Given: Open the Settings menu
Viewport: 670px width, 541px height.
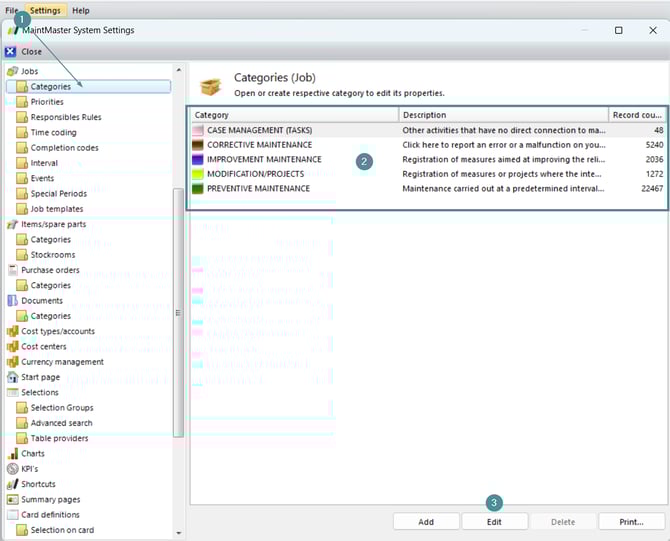Looking at the screenshot, I should point(44,10).
